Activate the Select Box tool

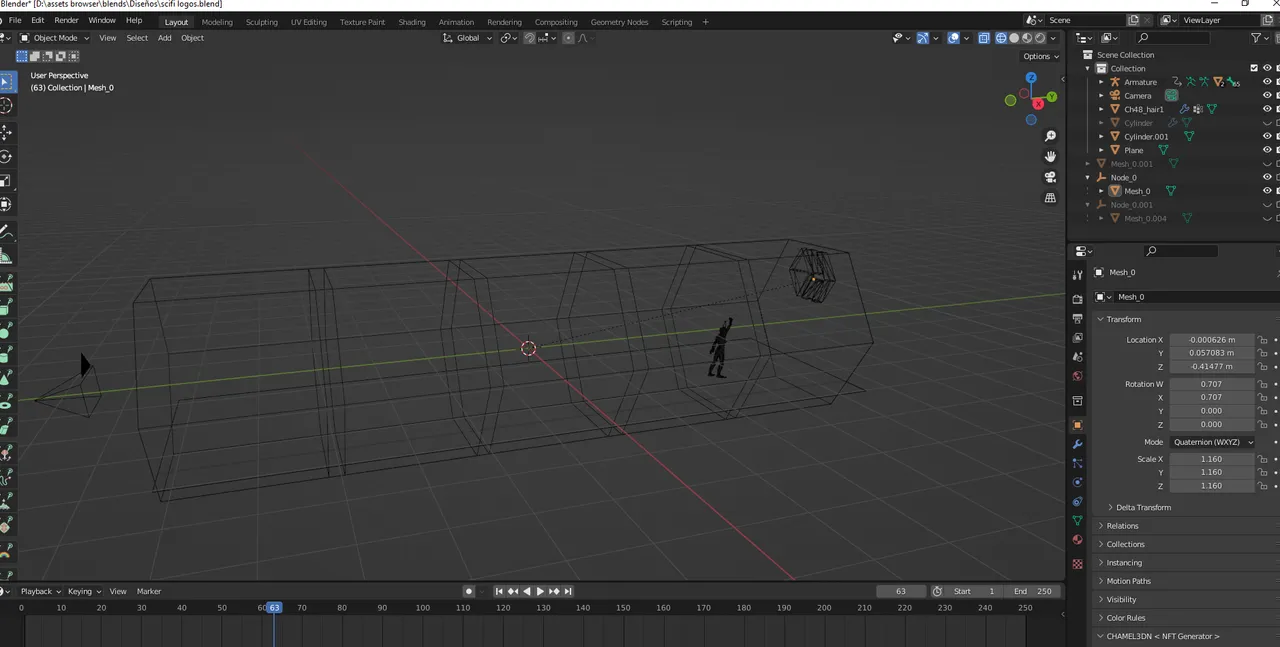pyautogui.click(x=6, y=82)
